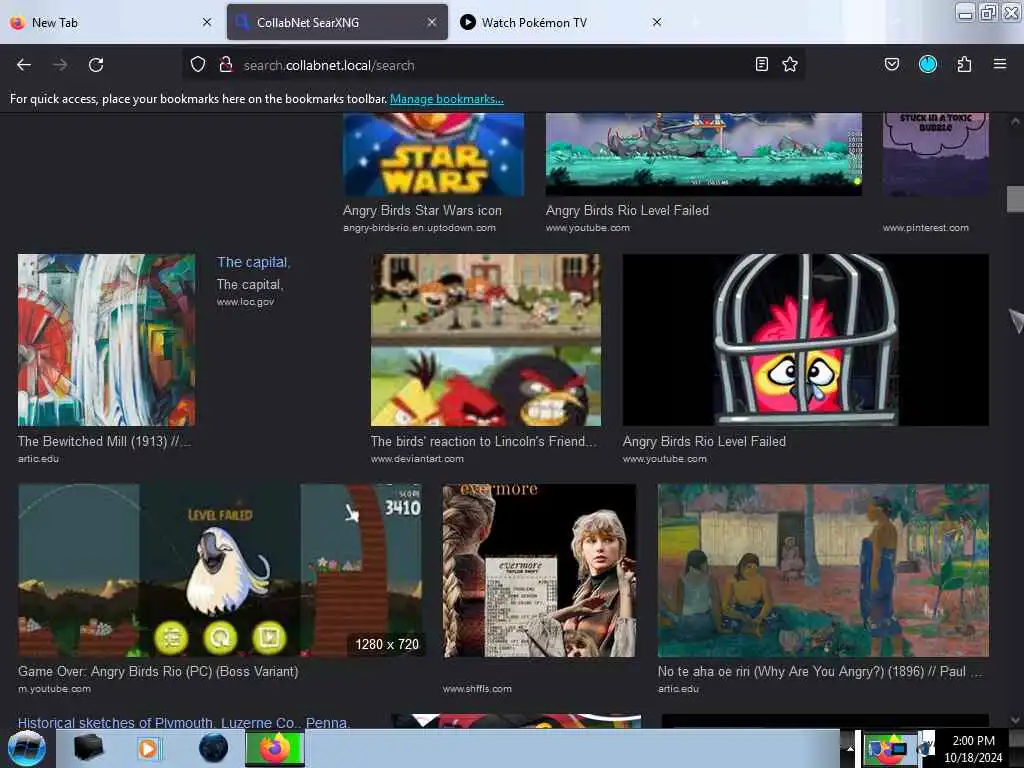This screenshot has width=1024, height=768.
Task: Open the Angry Birds Rio Level Failed gameplay thumbnail
Action: [x=704, y=155]
